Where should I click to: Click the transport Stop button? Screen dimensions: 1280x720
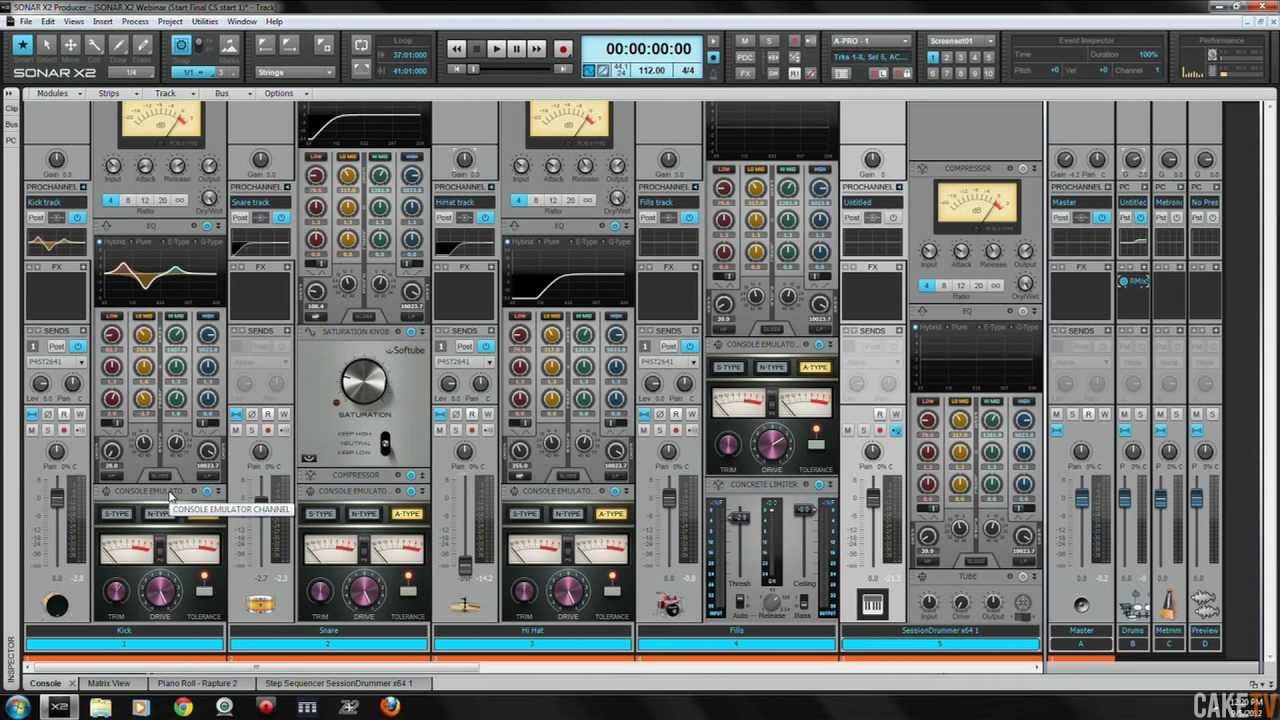click(x=477, y=48)
